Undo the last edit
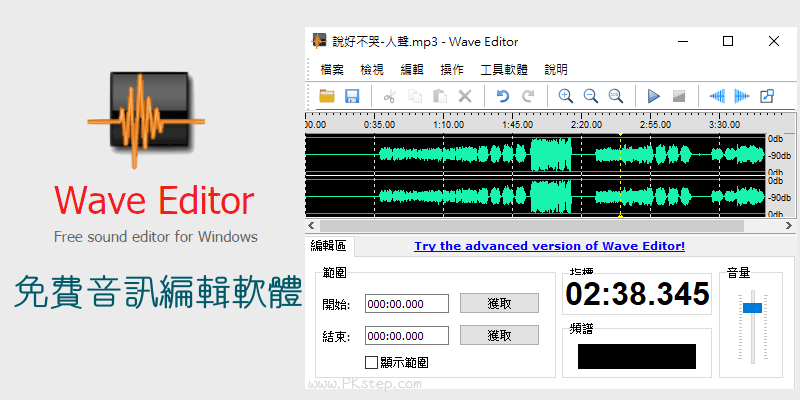 click(x=503, y=96)
